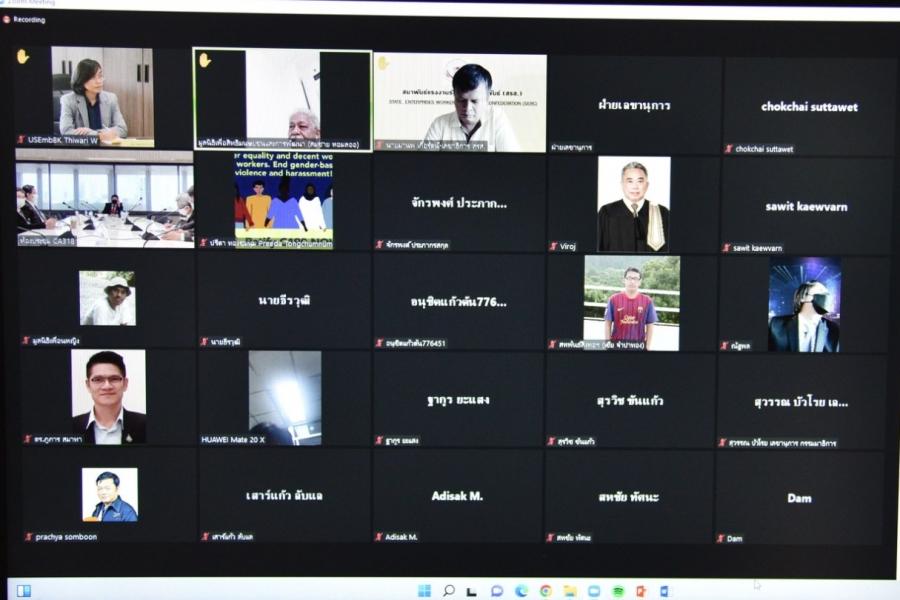900x600 pixels.
Task: Click raised hand icon on USEmbBK Thiwari tile
Action: [x=23, y=57]
